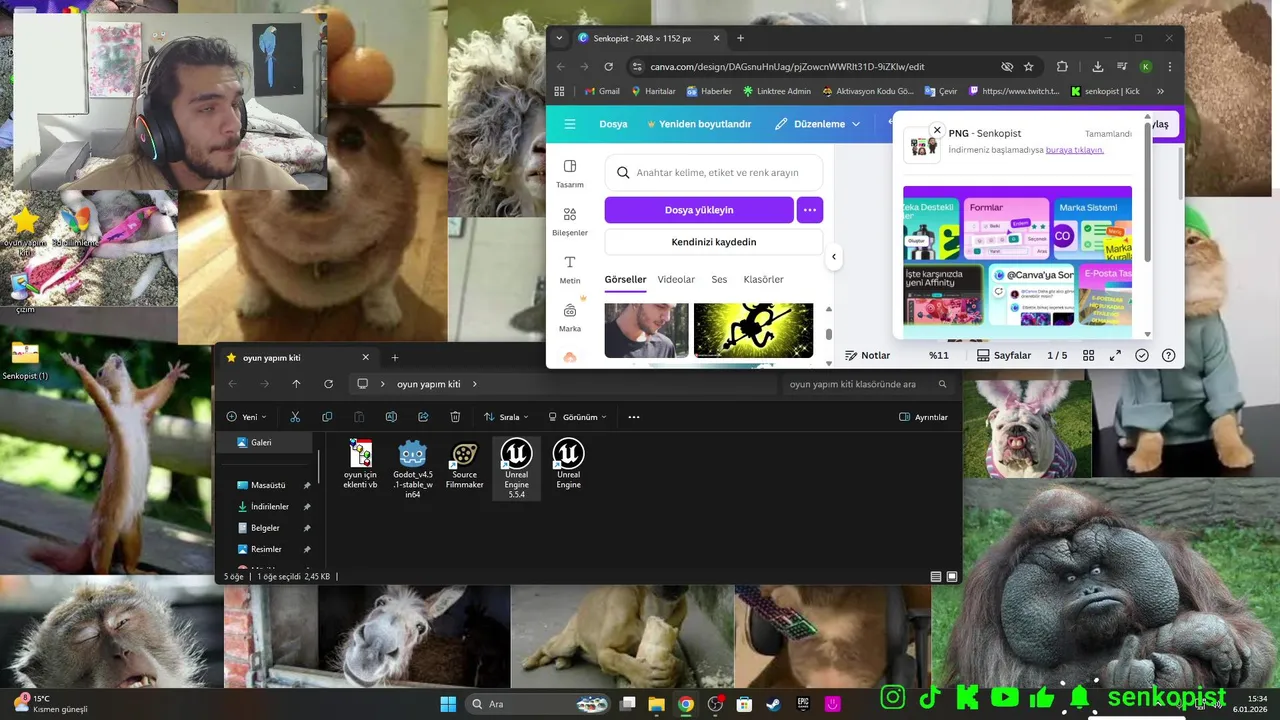Image resolution: width=1280 pixels, height=720 pixels.
Task: Switch File Explorer to details view icon
Action: click(936, 577)
